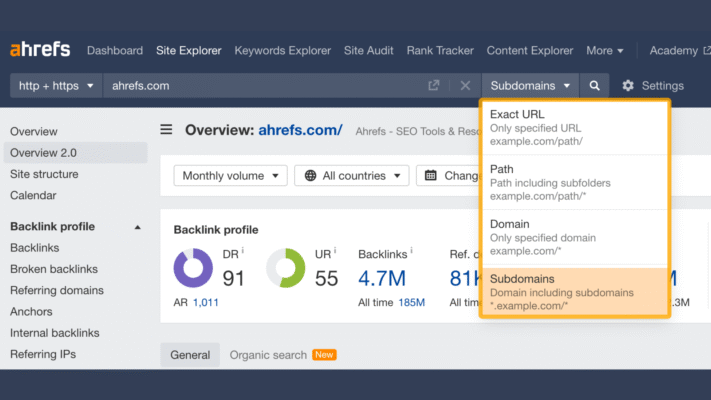Click the ahrefs logo
Image resolution: width=711 pixels, height=400 pixels.
pos(40,49)
